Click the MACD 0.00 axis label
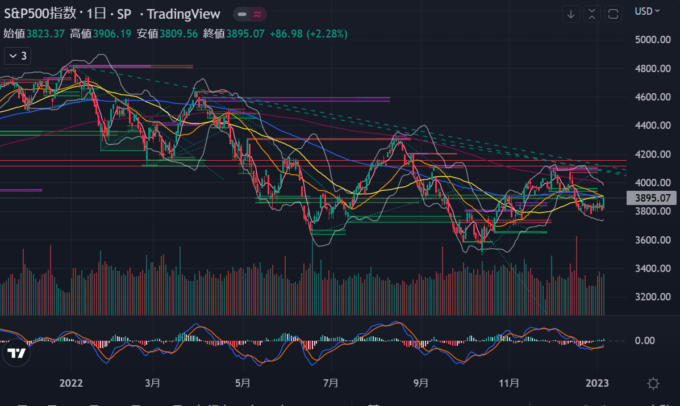Image resolution: width=680 pixels, height=406 pixels. click(645, 341)
